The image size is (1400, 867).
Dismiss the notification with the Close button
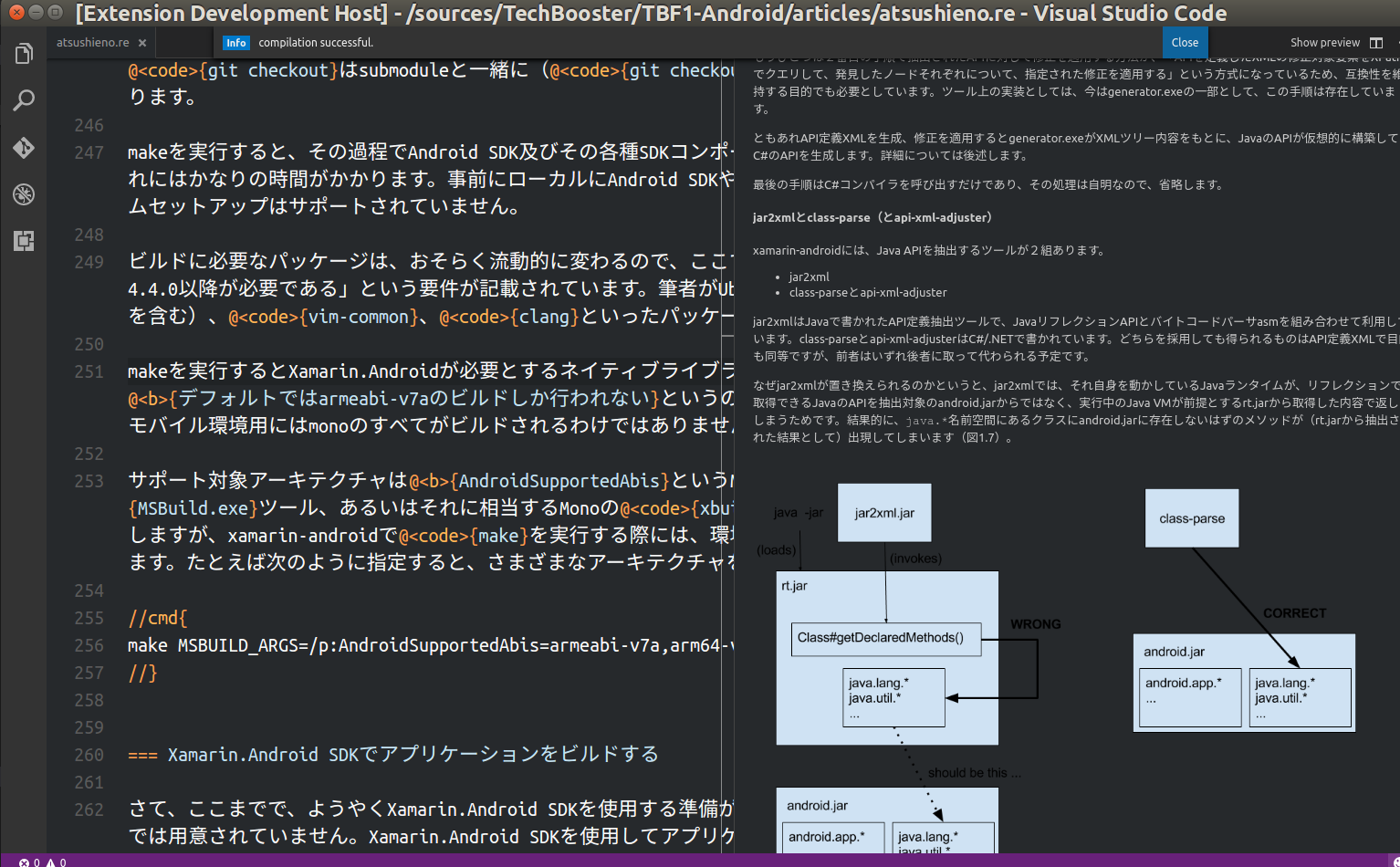pos(1185,43)
